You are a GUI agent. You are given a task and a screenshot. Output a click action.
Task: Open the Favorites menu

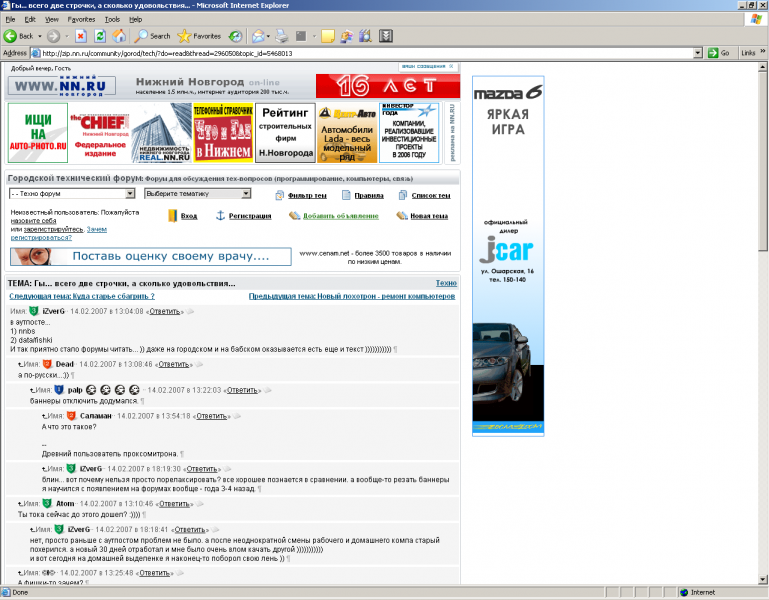pos(81,19)
